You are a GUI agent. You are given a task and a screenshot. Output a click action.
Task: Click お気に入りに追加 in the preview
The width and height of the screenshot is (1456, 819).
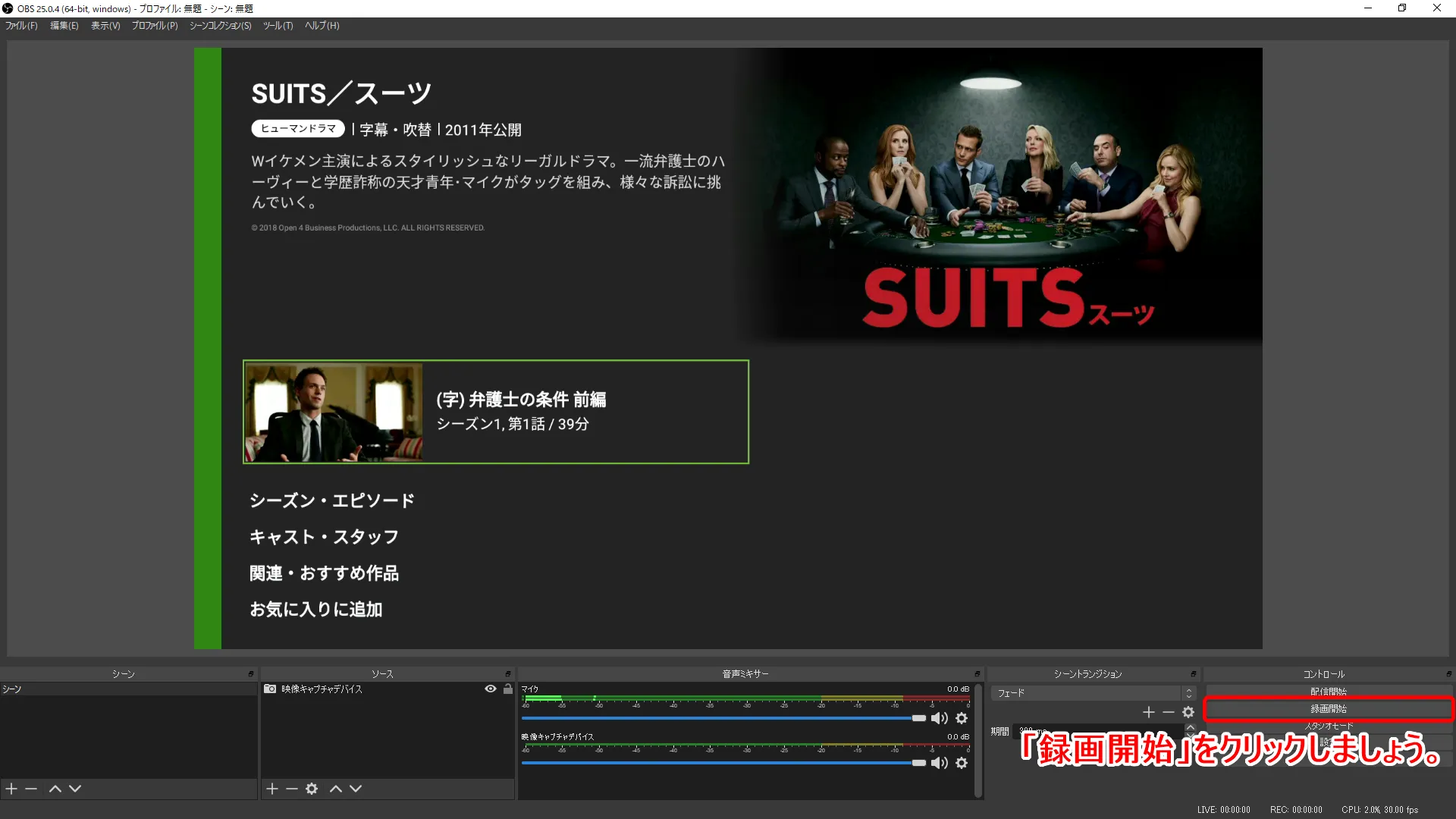coord(316,610)
